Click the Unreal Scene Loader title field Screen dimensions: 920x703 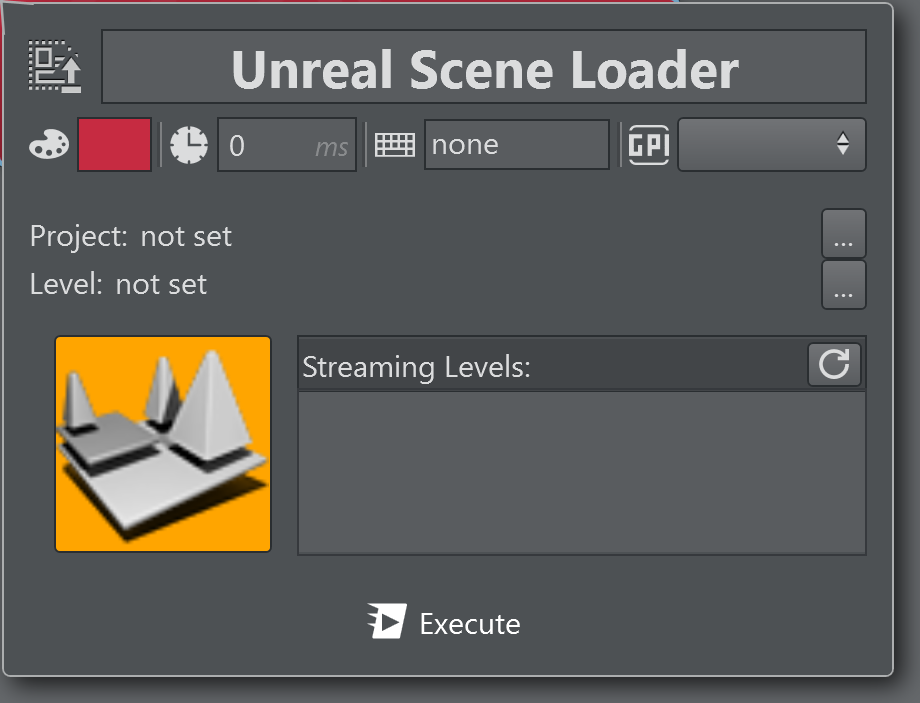tap(484, 67)
